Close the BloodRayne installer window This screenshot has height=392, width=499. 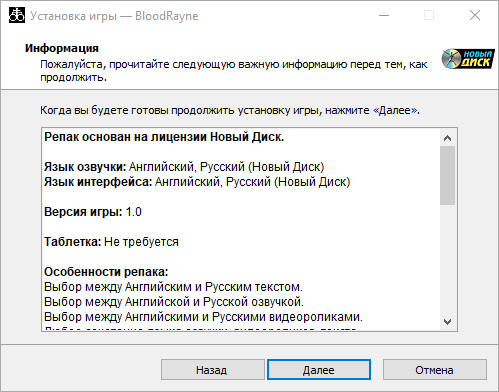pyautogui.click(x=475, y=15)
